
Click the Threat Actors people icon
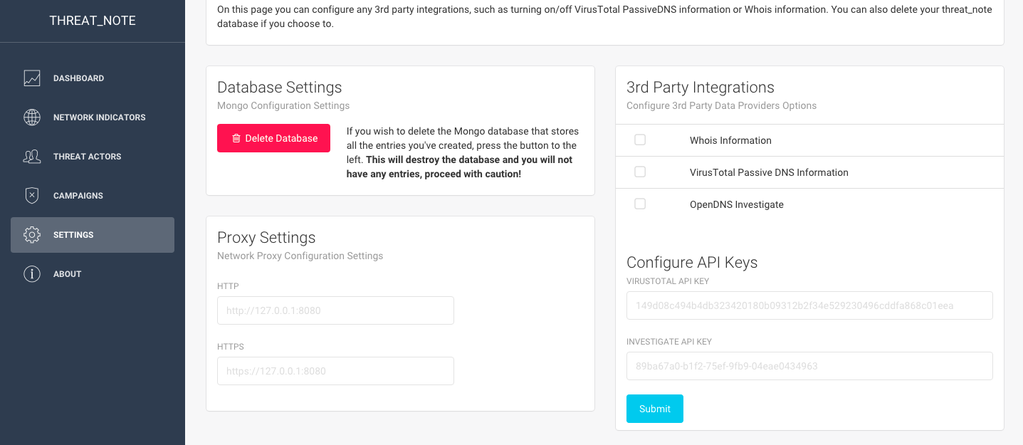32,156
